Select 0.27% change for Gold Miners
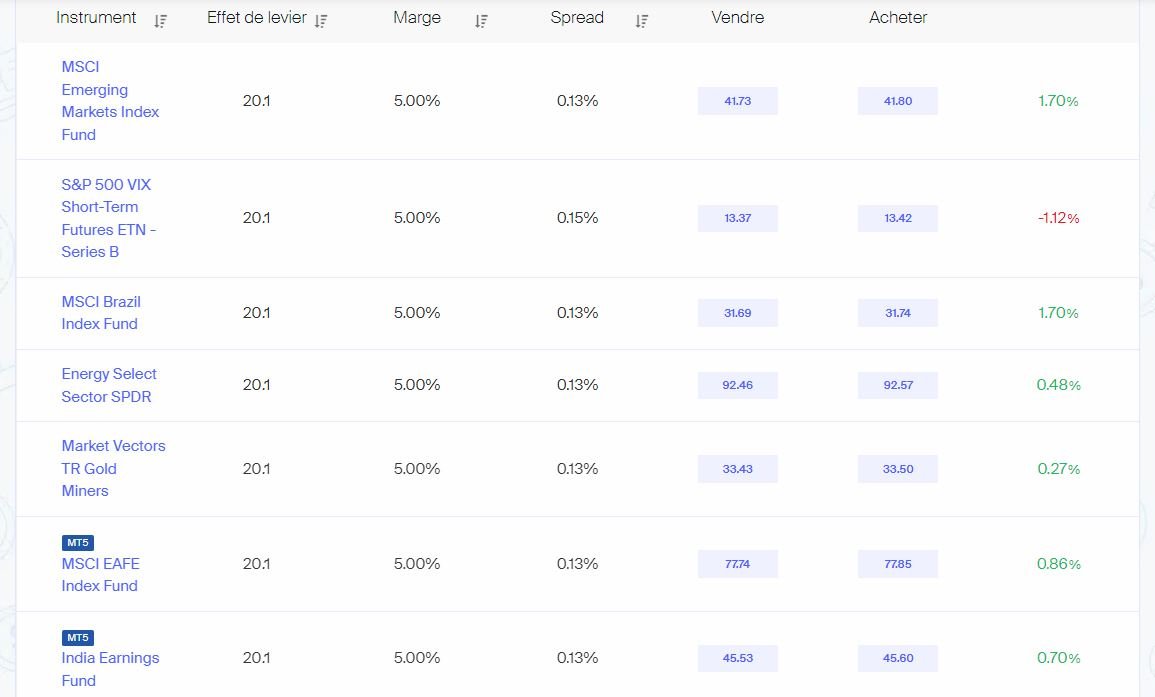This screenshot has width=1155, height=697. [1059, 469]
